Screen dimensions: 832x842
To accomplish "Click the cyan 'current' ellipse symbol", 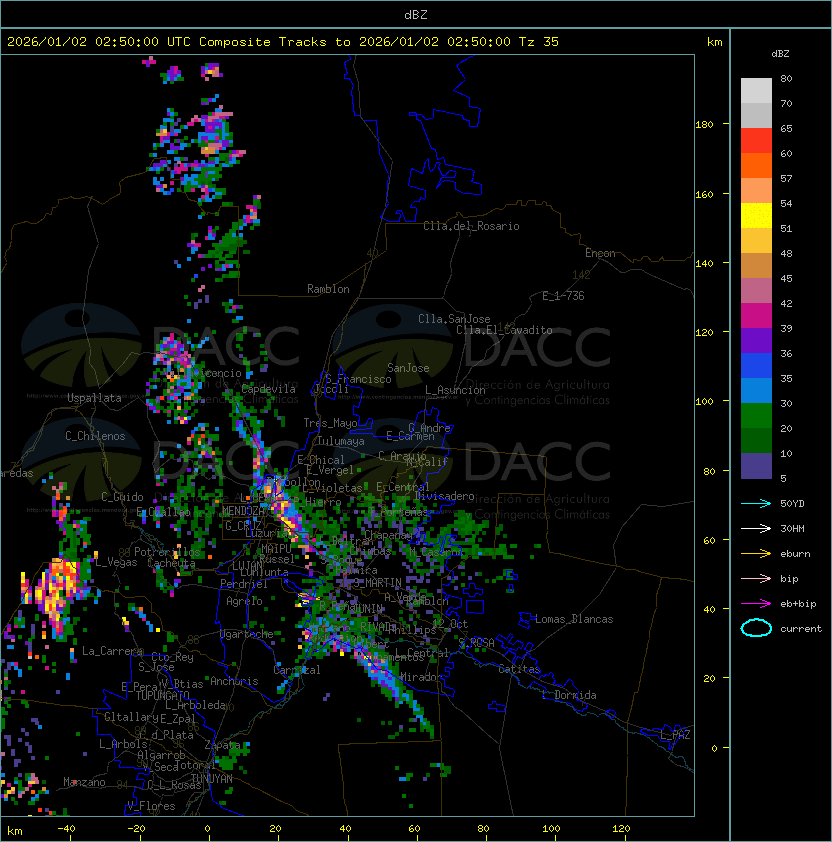I will tap(756, 628).
